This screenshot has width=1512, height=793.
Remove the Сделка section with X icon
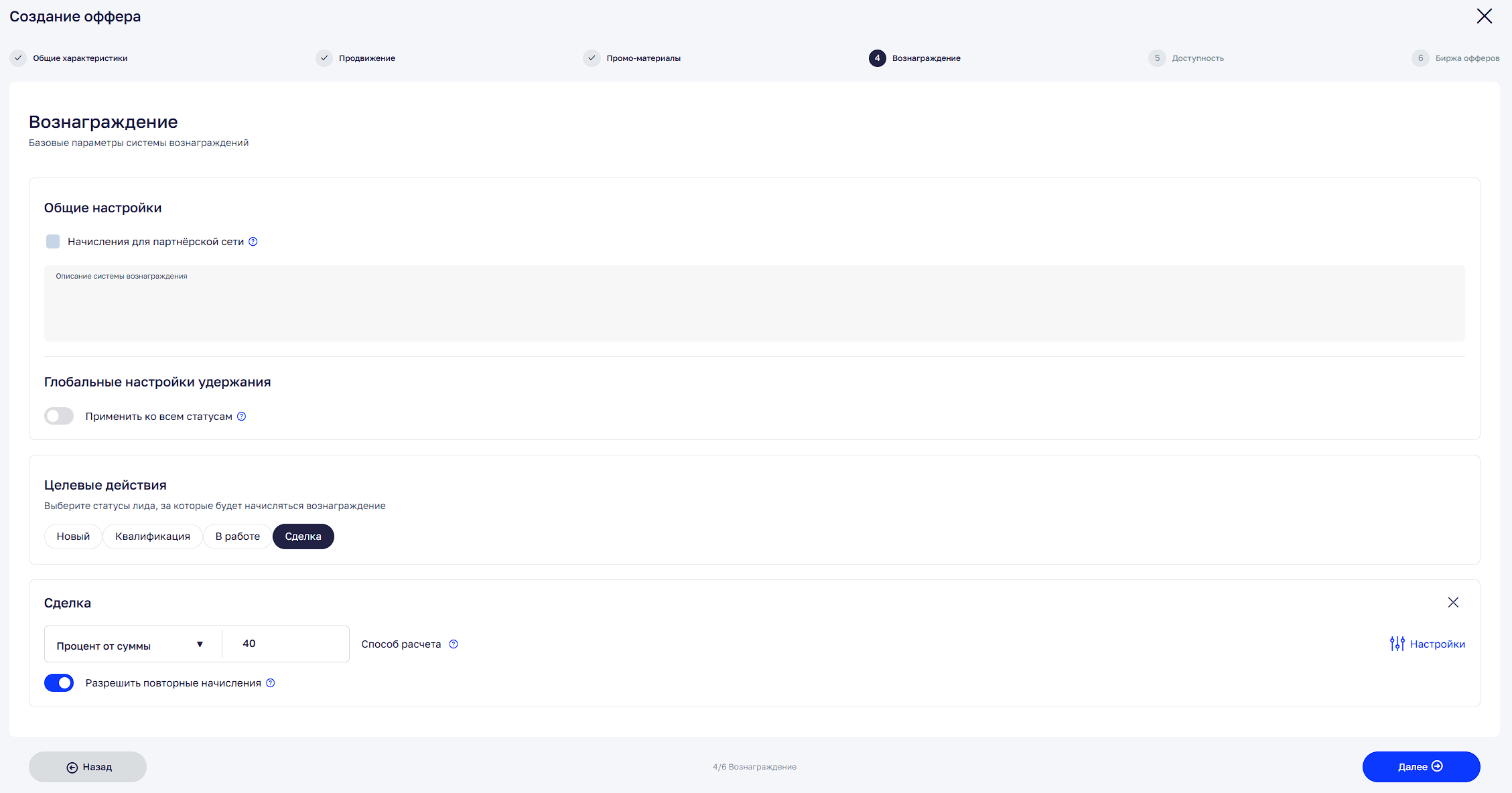pyautogui.click(x=1453, y=603)
